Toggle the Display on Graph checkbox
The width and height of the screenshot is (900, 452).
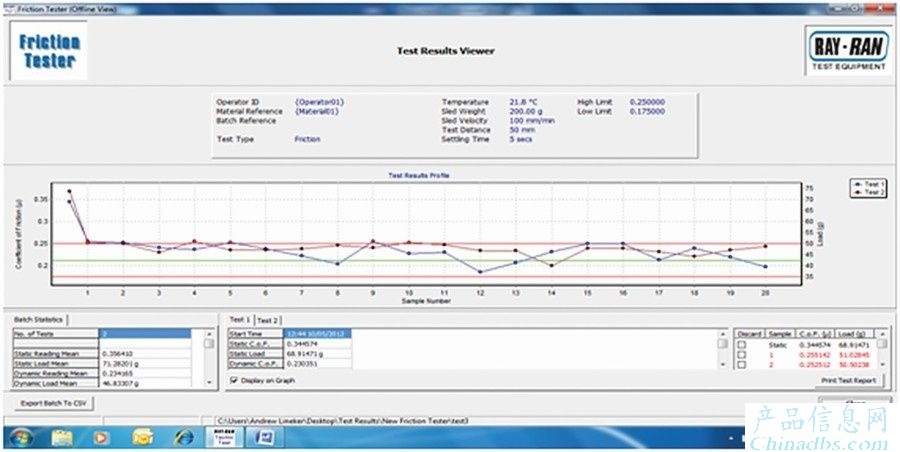(x=234, y=380)
